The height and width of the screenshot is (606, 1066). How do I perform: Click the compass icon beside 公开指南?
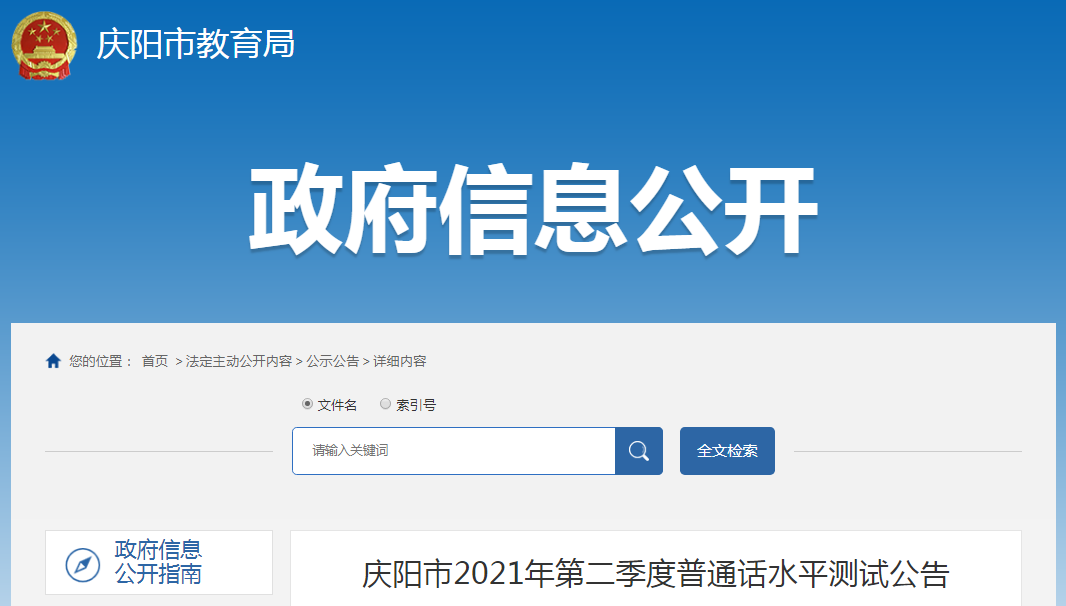[83, 564]
